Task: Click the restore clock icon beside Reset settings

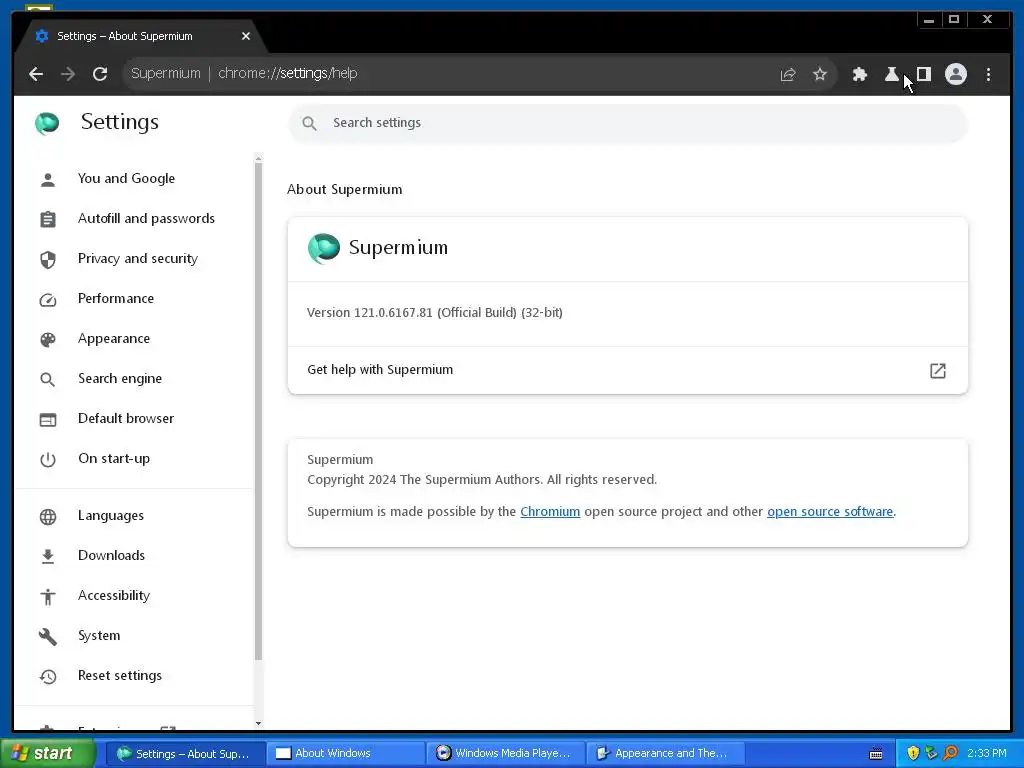Action: pyautogui.click(x=48, y=677)
